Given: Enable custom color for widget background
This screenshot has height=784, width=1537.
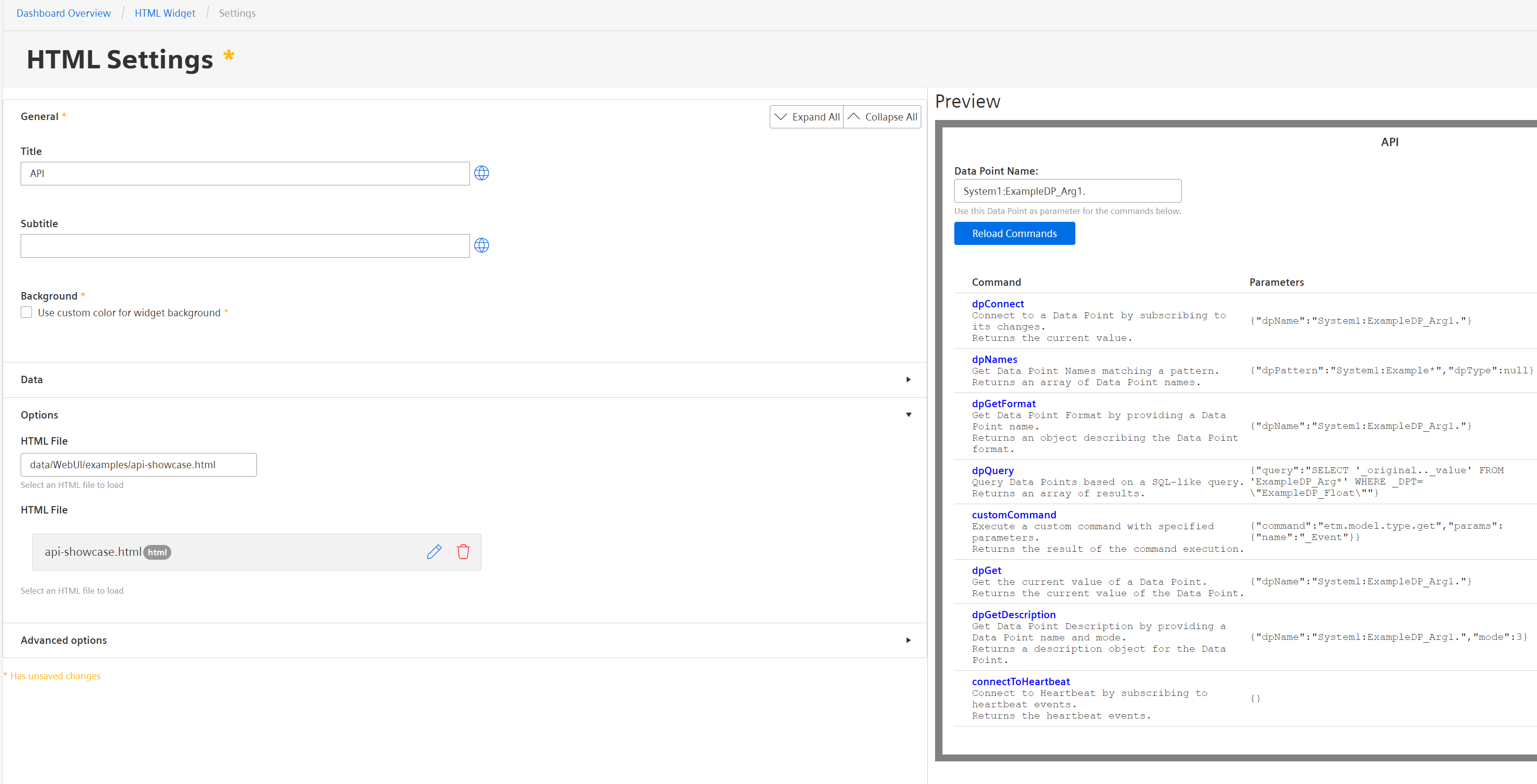Looking at the screenshot, I should [26, 312].
